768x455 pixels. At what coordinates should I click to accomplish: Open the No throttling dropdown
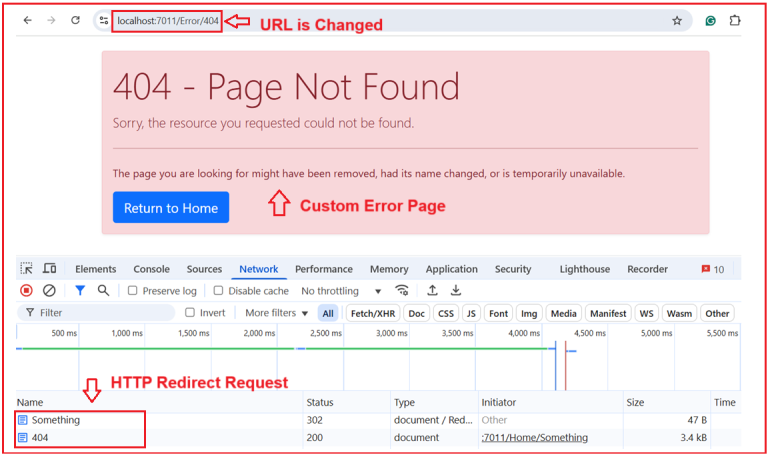coord(342,291)
